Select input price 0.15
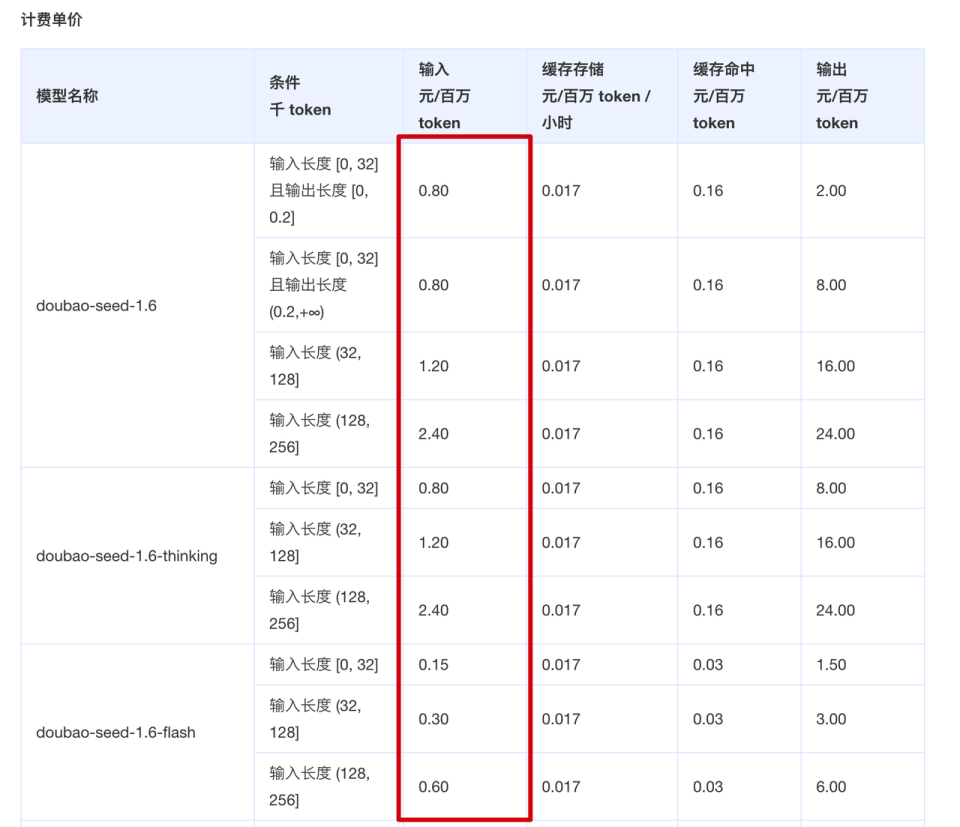The width and height of the screenshot is (960, 827). [x=433, y=665]
